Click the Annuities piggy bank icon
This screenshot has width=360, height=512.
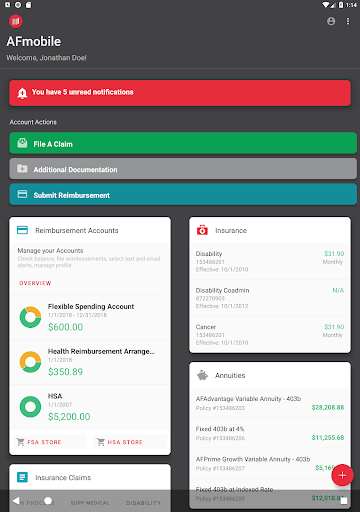click(x=202, y=375)
